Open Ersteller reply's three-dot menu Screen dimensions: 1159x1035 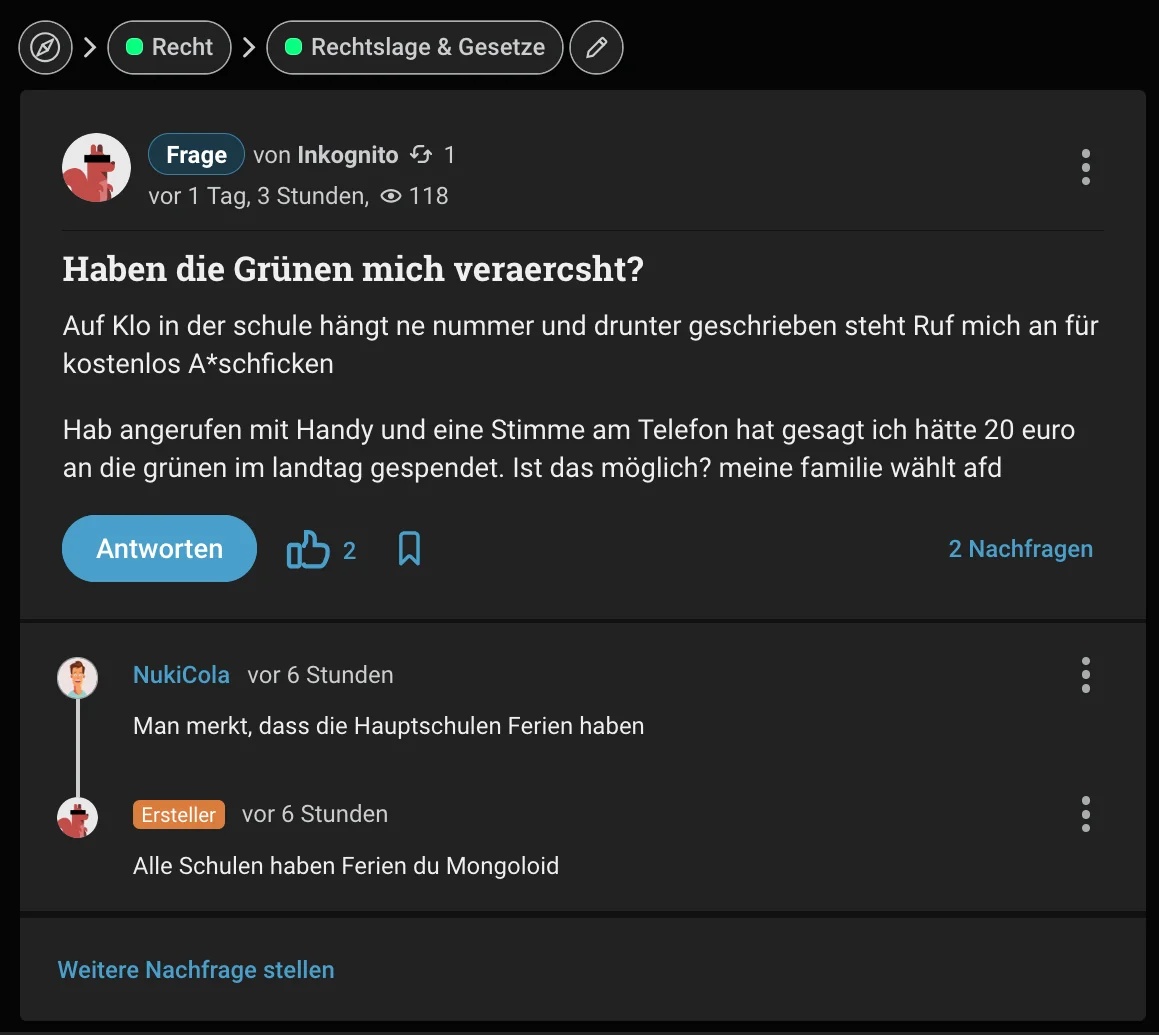tap(1085, 814)
